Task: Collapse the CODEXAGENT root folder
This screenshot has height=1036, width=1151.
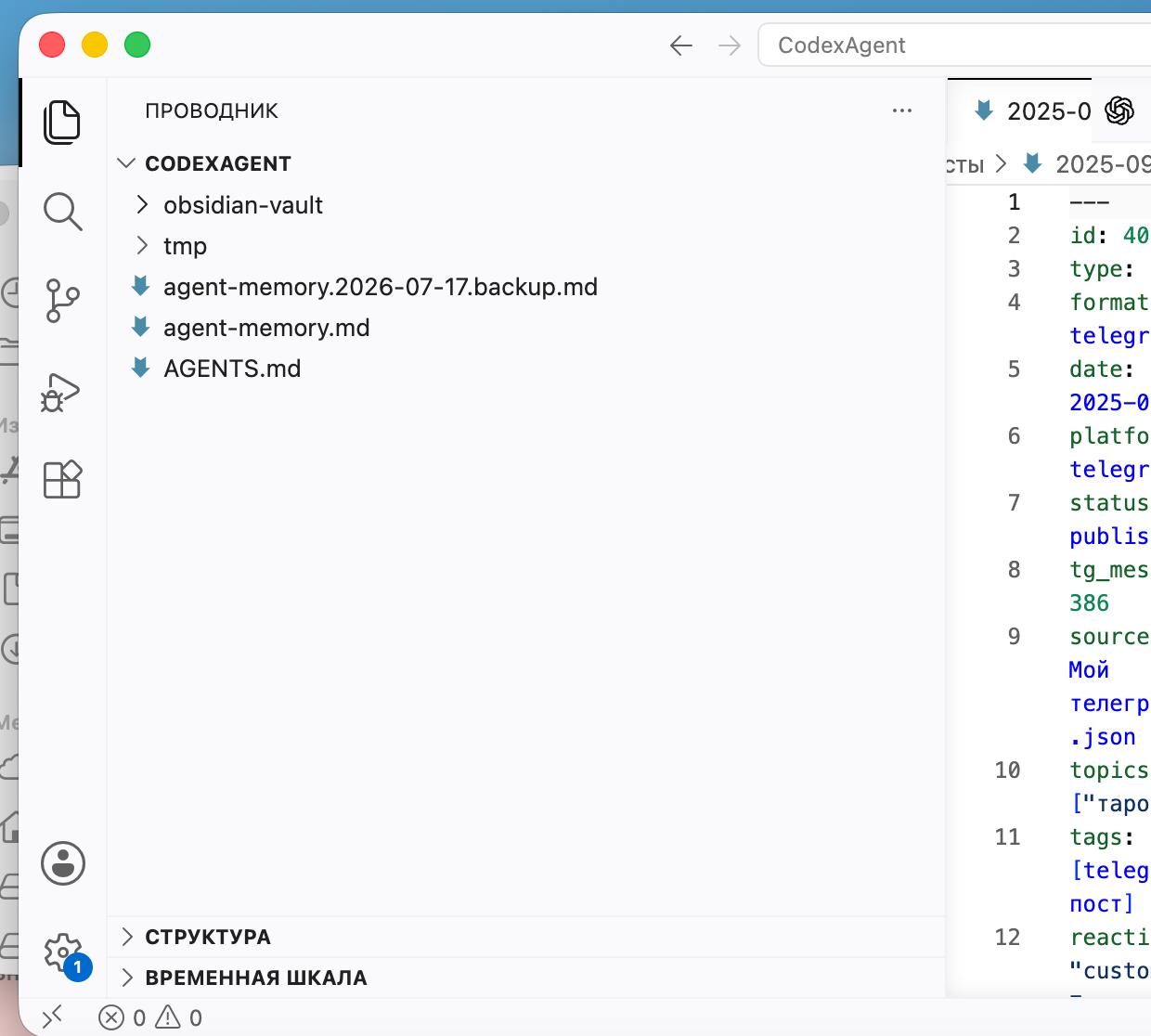Action: point(127,163)
